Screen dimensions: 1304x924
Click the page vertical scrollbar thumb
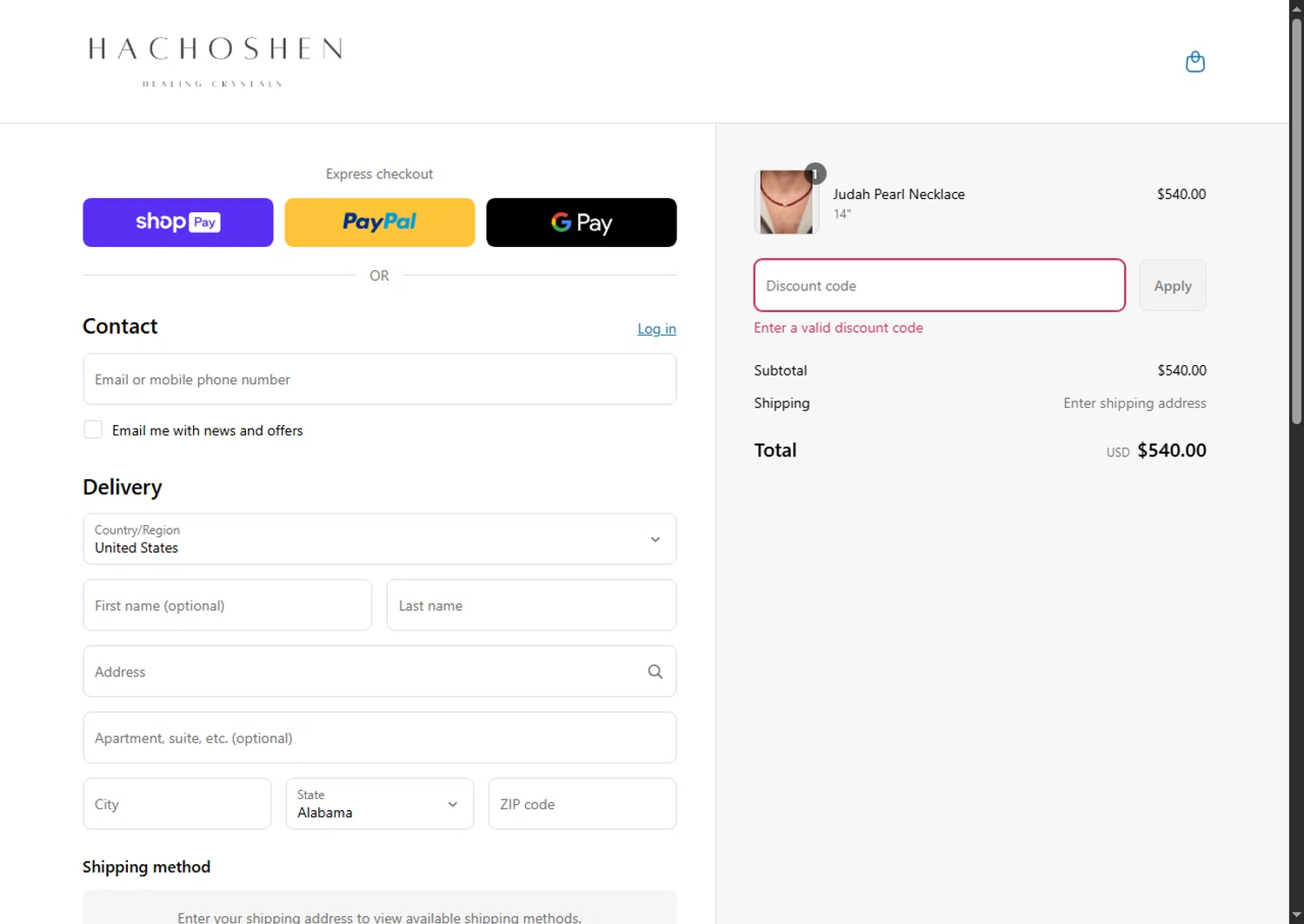coord(1296,222)
